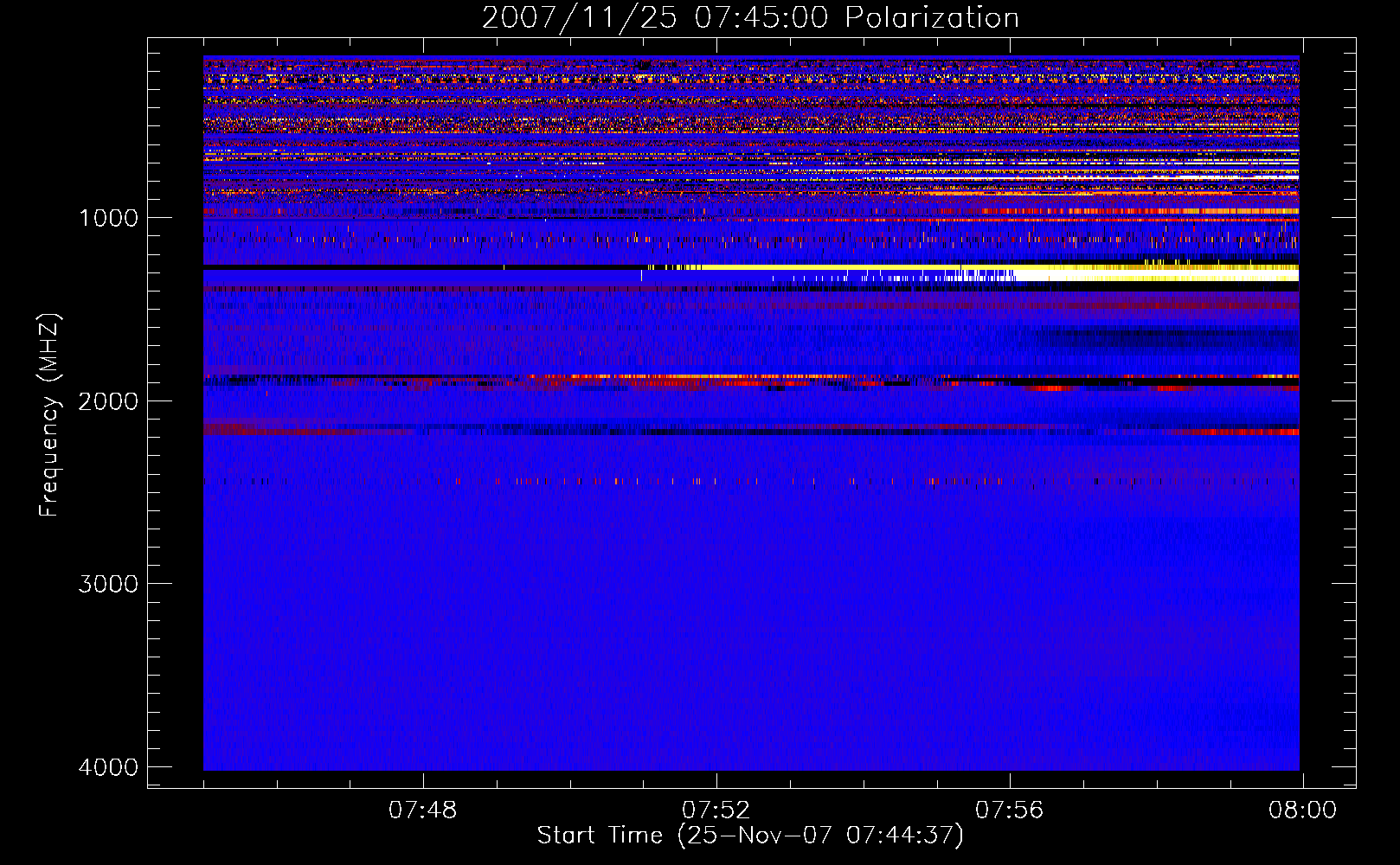The width and height of the screenshot is (1400, 865).
Task: Click the 07:48 time tick label
Action: [x=422, y=811]
